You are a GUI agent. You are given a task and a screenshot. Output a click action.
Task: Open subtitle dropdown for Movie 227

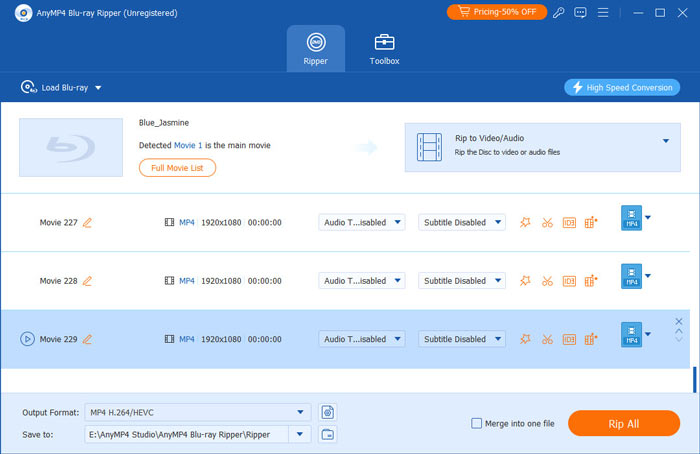pyautogui.click(x=462, y=222)
